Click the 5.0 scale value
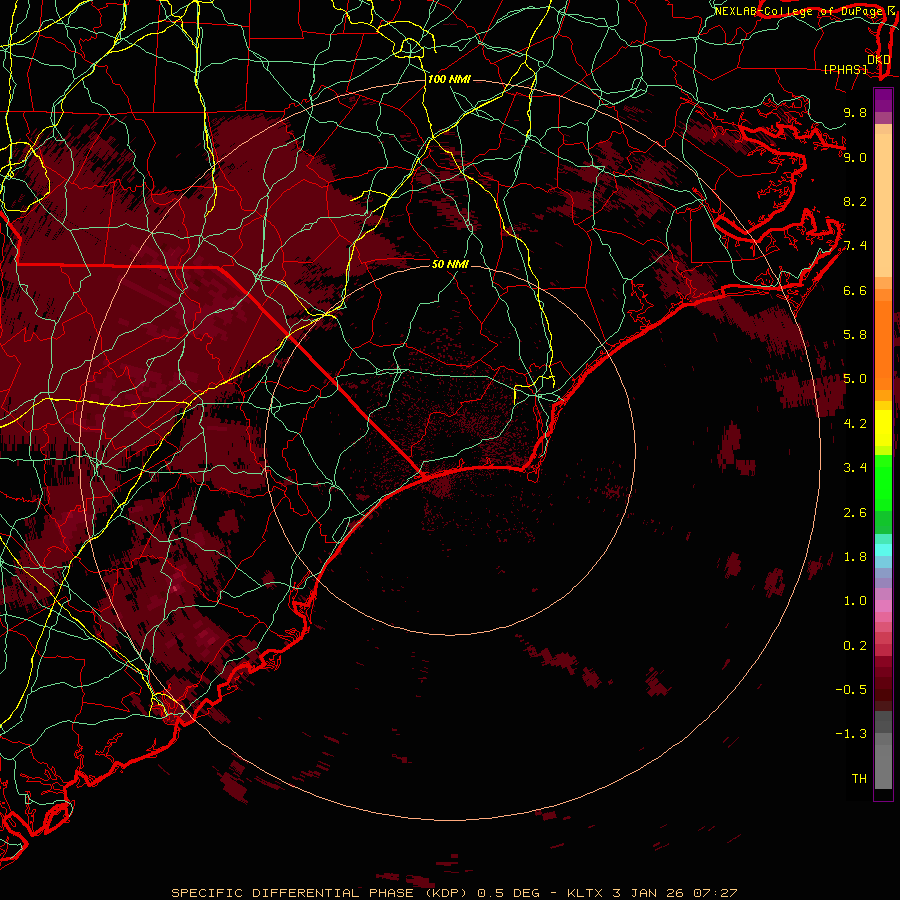The image size is (900, 900). coord(855,379)
